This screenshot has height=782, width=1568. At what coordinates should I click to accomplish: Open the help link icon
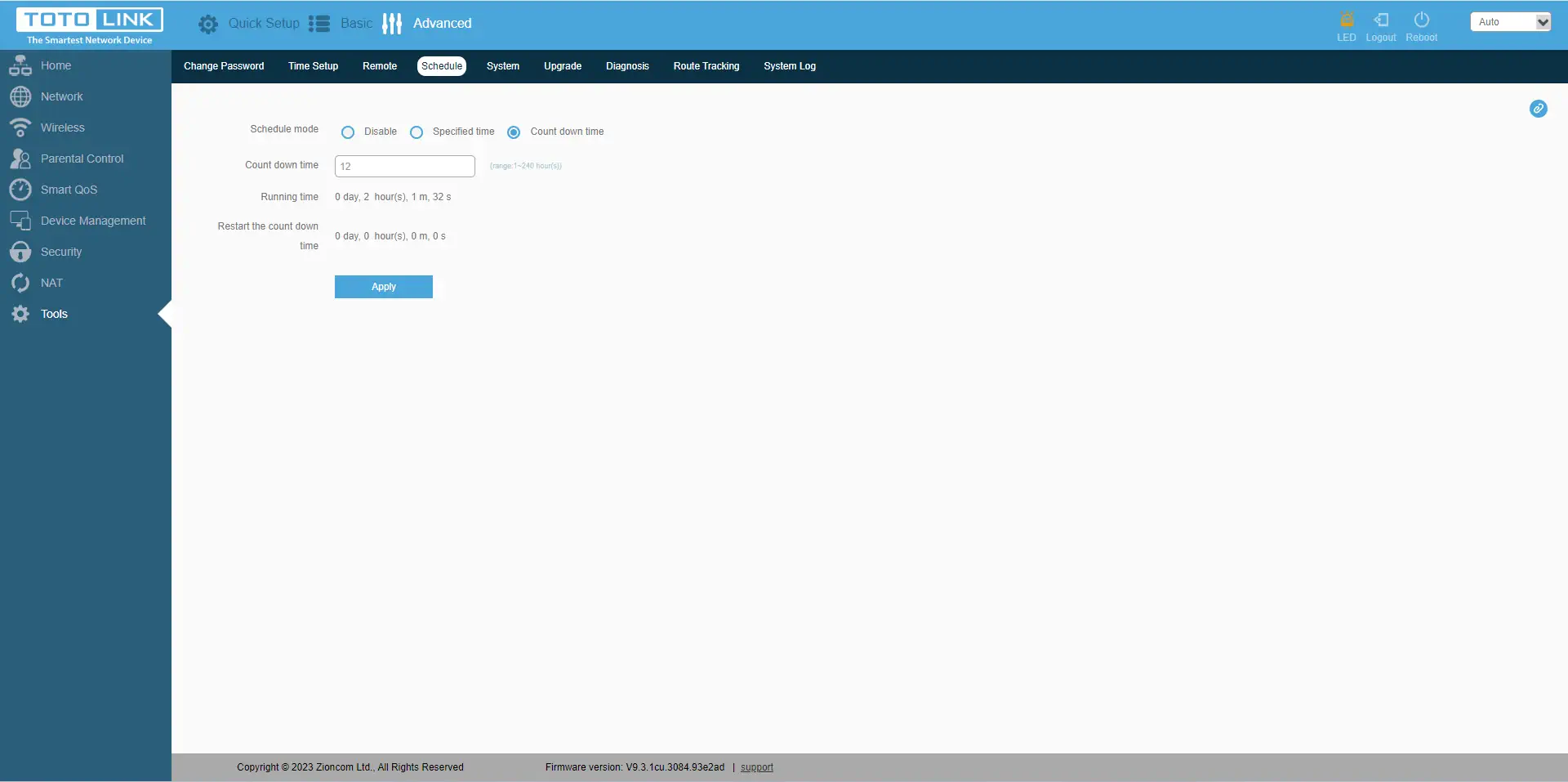(x=1538, y=109)
